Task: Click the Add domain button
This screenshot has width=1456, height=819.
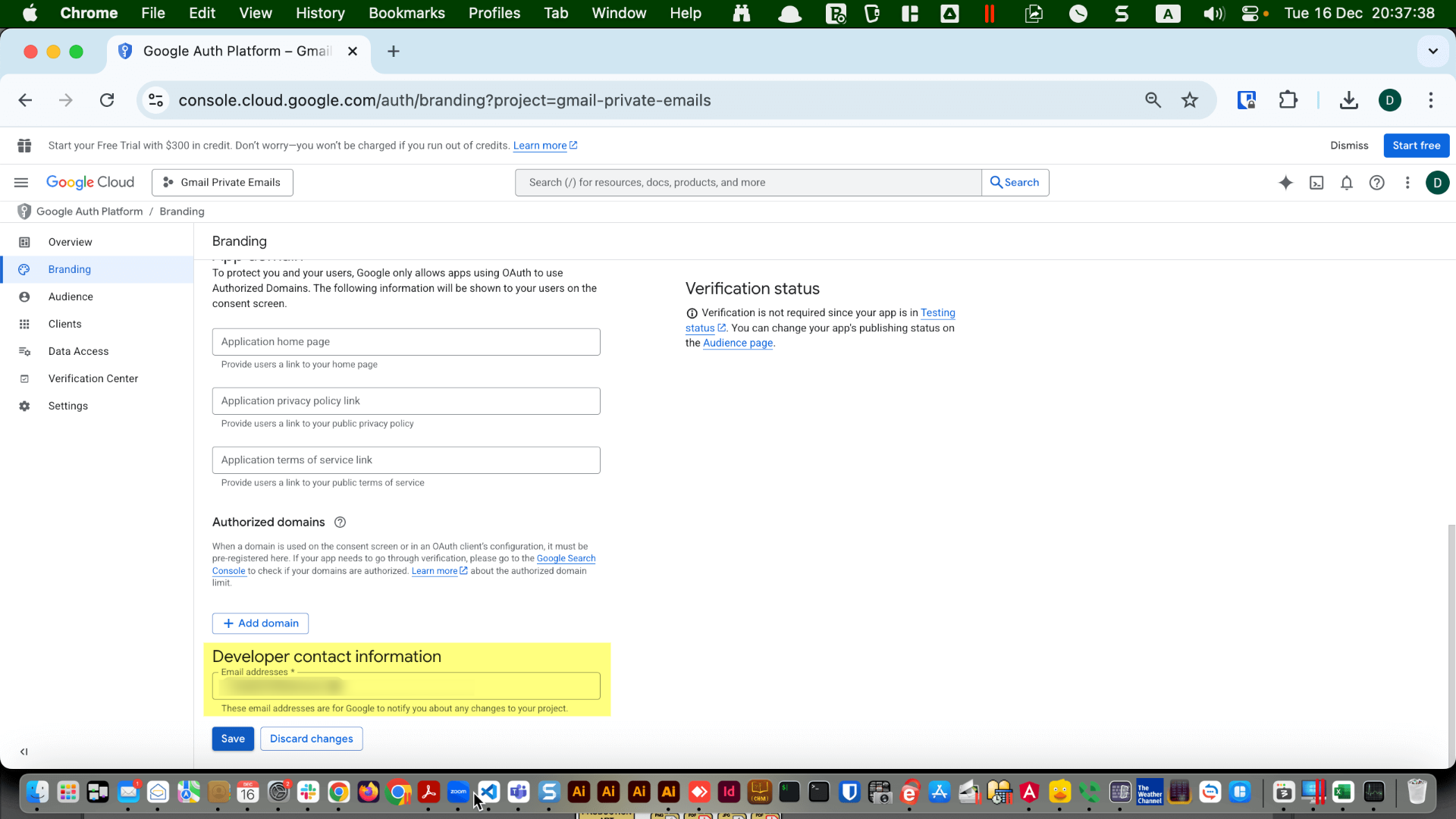Action: [260, 623]
